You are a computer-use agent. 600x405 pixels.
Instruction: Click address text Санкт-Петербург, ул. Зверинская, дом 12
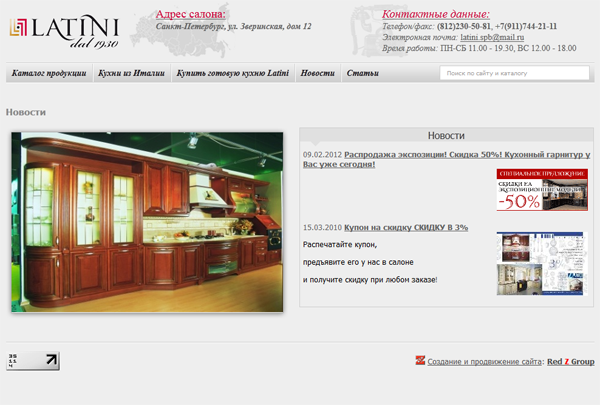point(233,26)
